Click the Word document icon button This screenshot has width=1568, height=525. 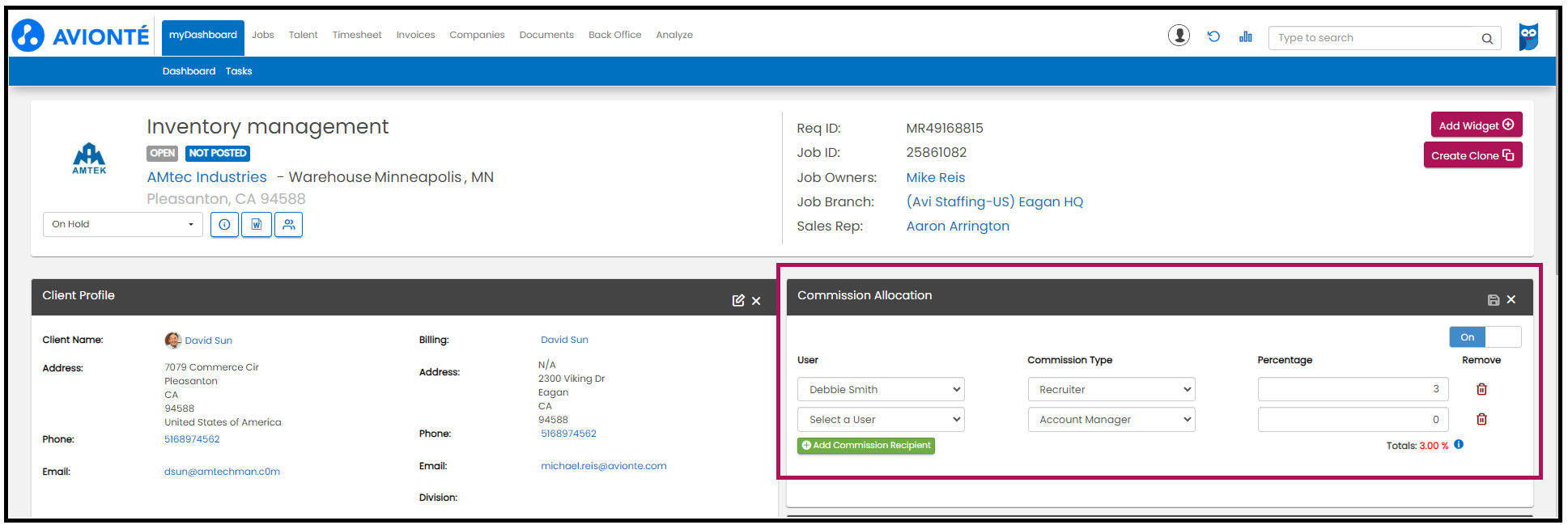pos(257,225)
